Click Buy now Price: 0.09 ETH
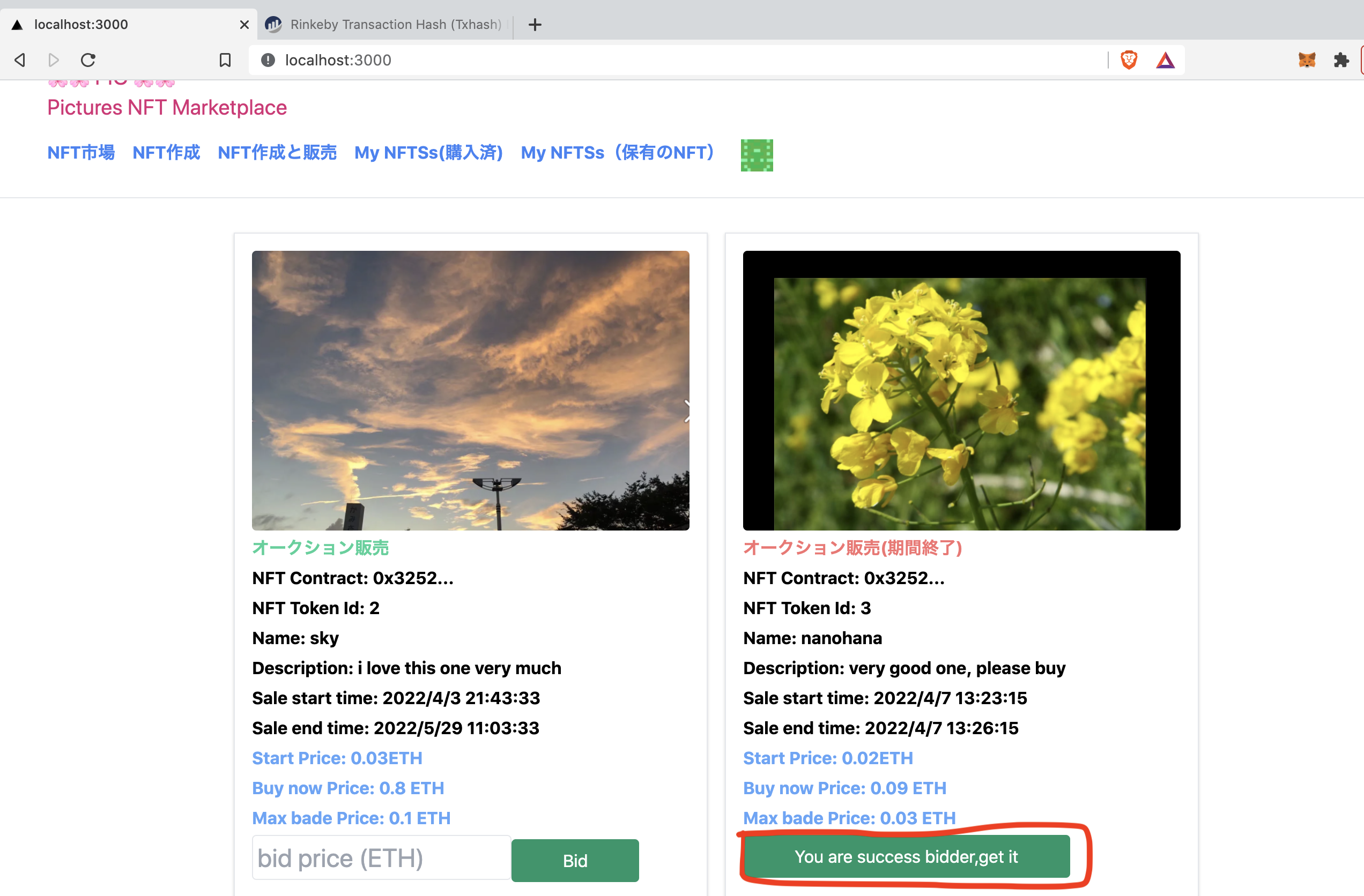Image resolution: width=1364 pixels, height=896 pixels. point(845,788)
